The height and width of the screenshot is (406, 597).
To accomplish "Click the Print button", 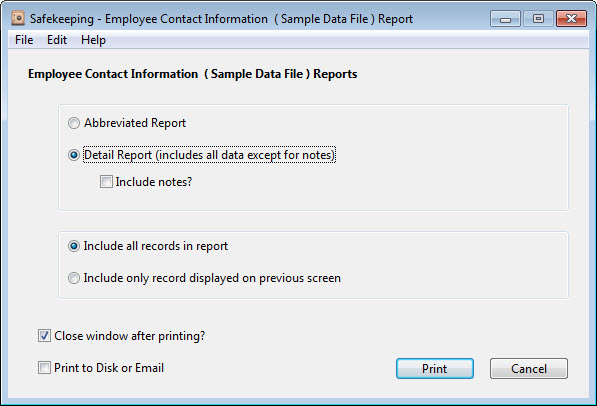I will (435, 368).
